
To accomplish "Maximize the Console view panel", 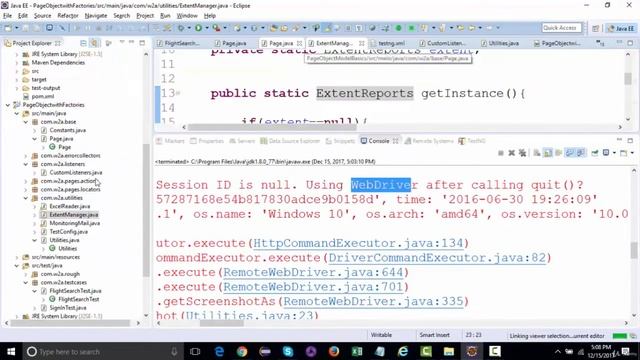I will point(630,140).
